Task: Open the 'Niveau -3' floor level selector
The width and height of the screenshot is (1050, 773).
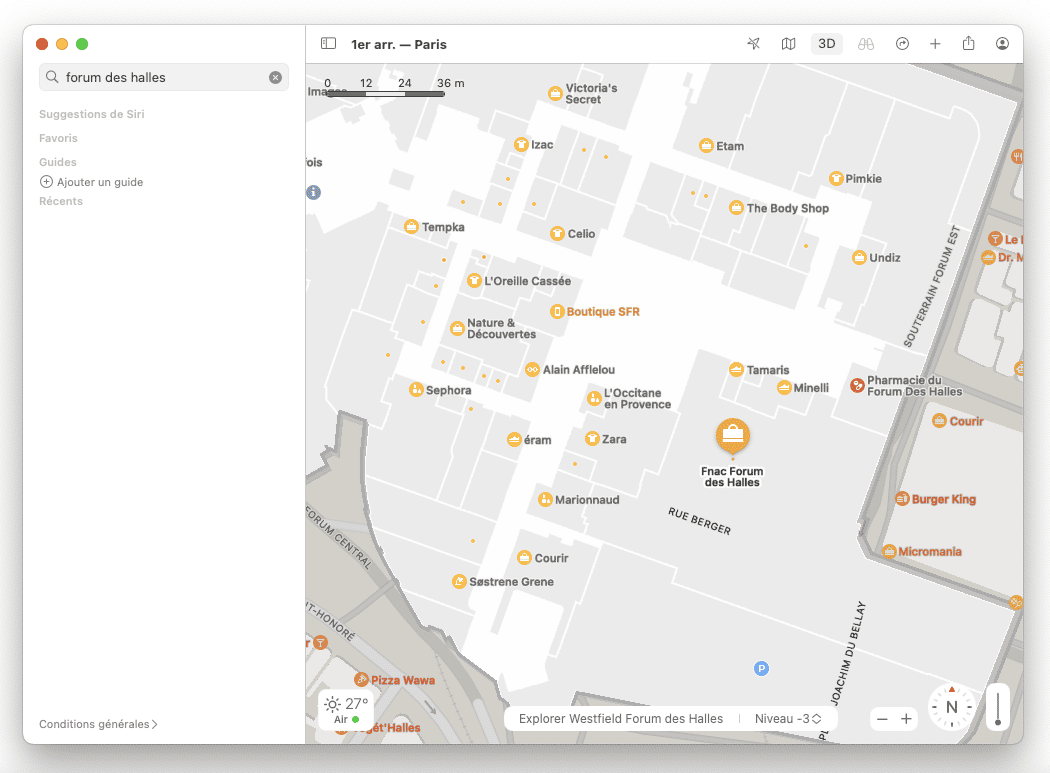Action: coord(788,719)
